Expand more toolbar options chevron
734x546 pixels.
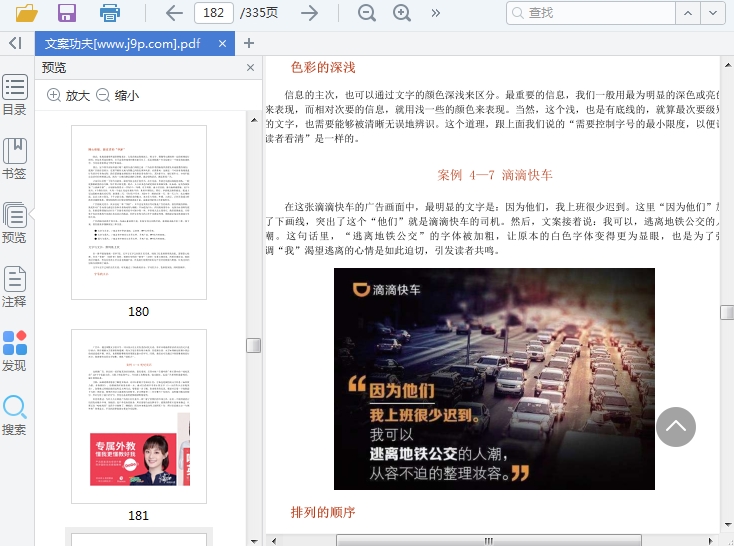coord(435,13)
